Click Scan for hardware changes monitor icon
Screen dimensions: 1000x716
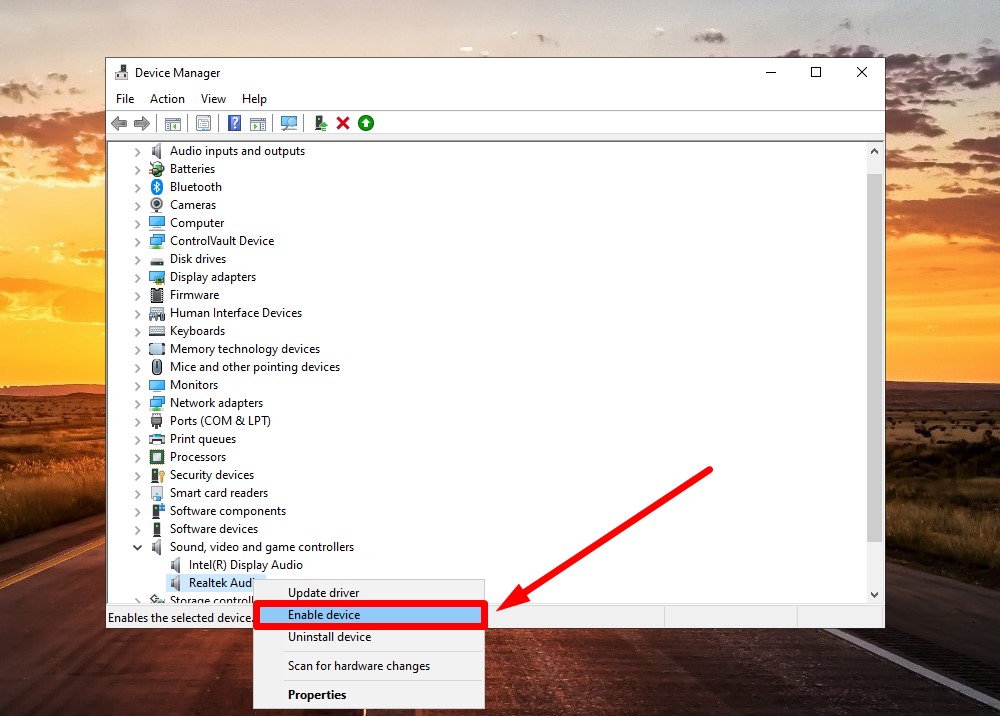pos(289,123)
